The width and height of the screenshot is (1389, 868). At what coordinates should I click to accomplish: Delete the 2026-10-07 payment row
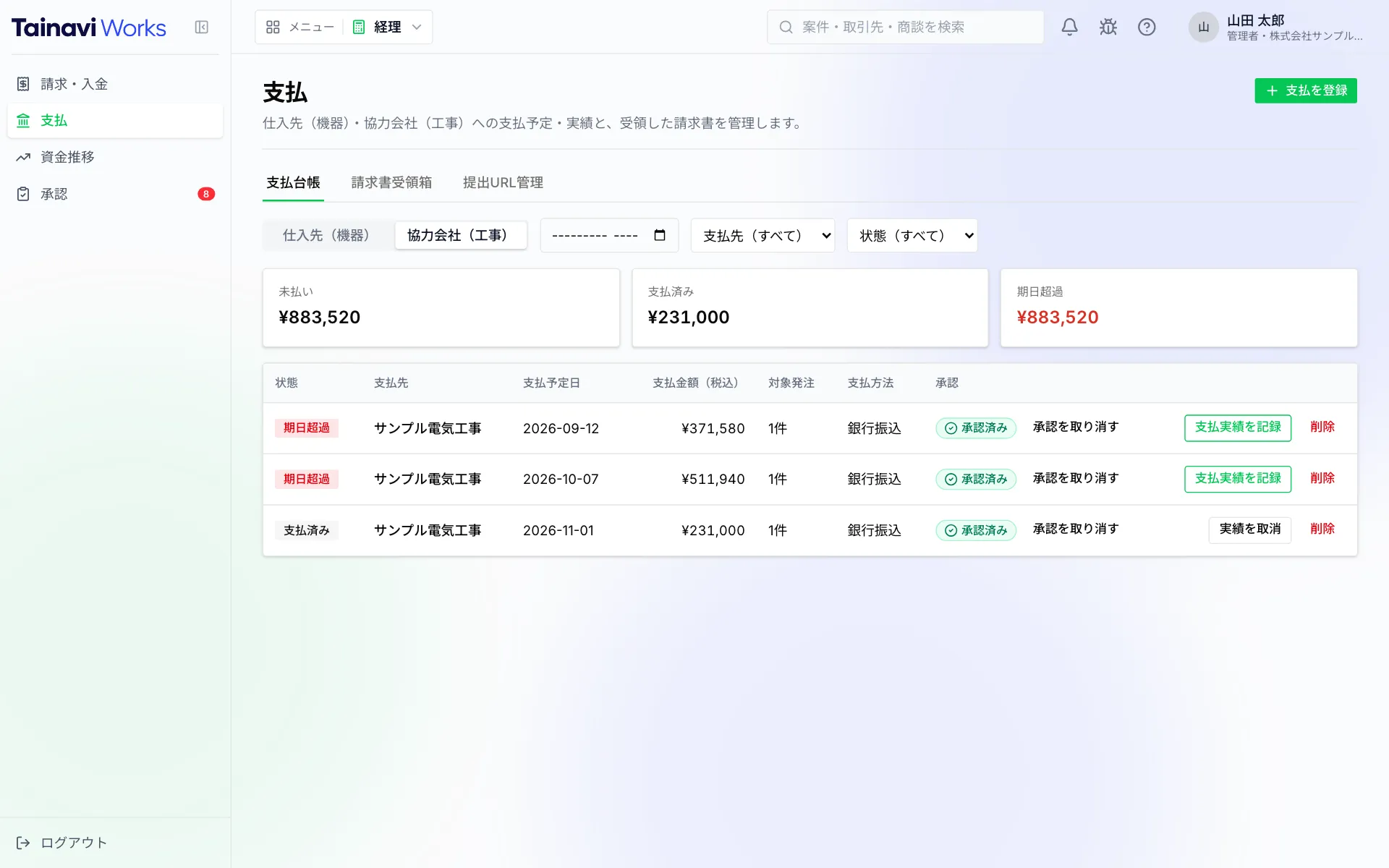[1322, 479]
